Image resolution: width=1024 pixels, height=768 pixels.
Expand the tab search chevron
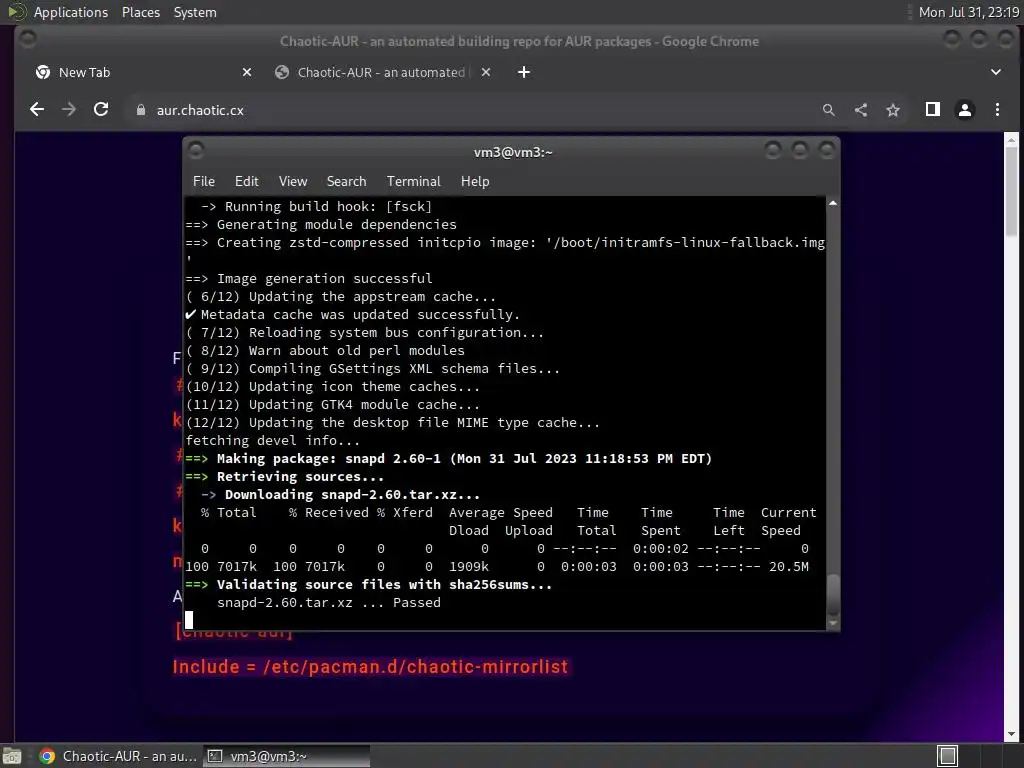996,72
